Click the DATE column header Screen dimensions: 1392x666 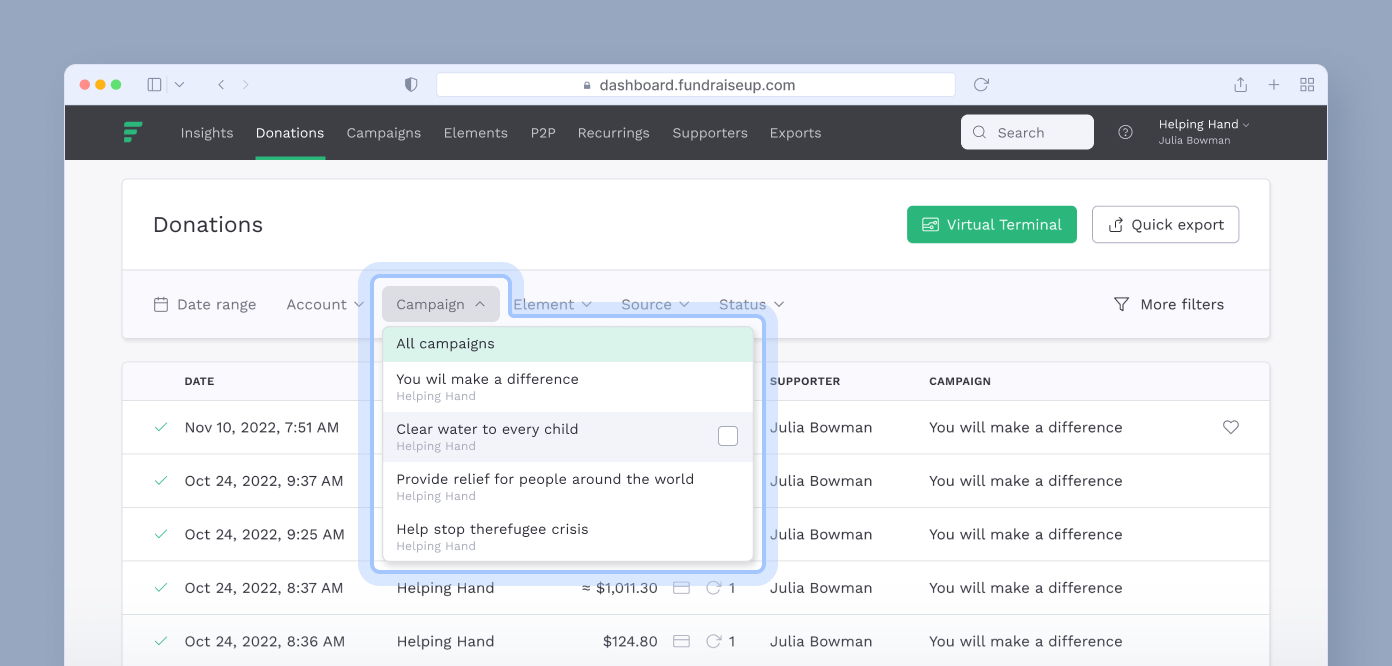[199, 381]
